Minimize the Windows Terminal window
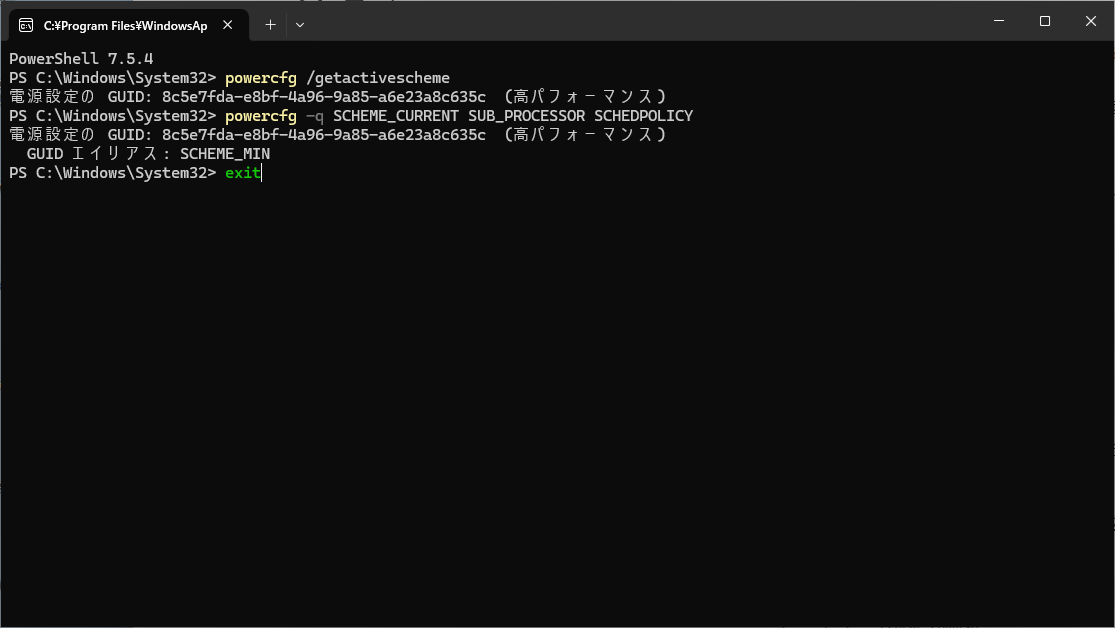Viewport: 1115px width, 628px height. point(998,21)
